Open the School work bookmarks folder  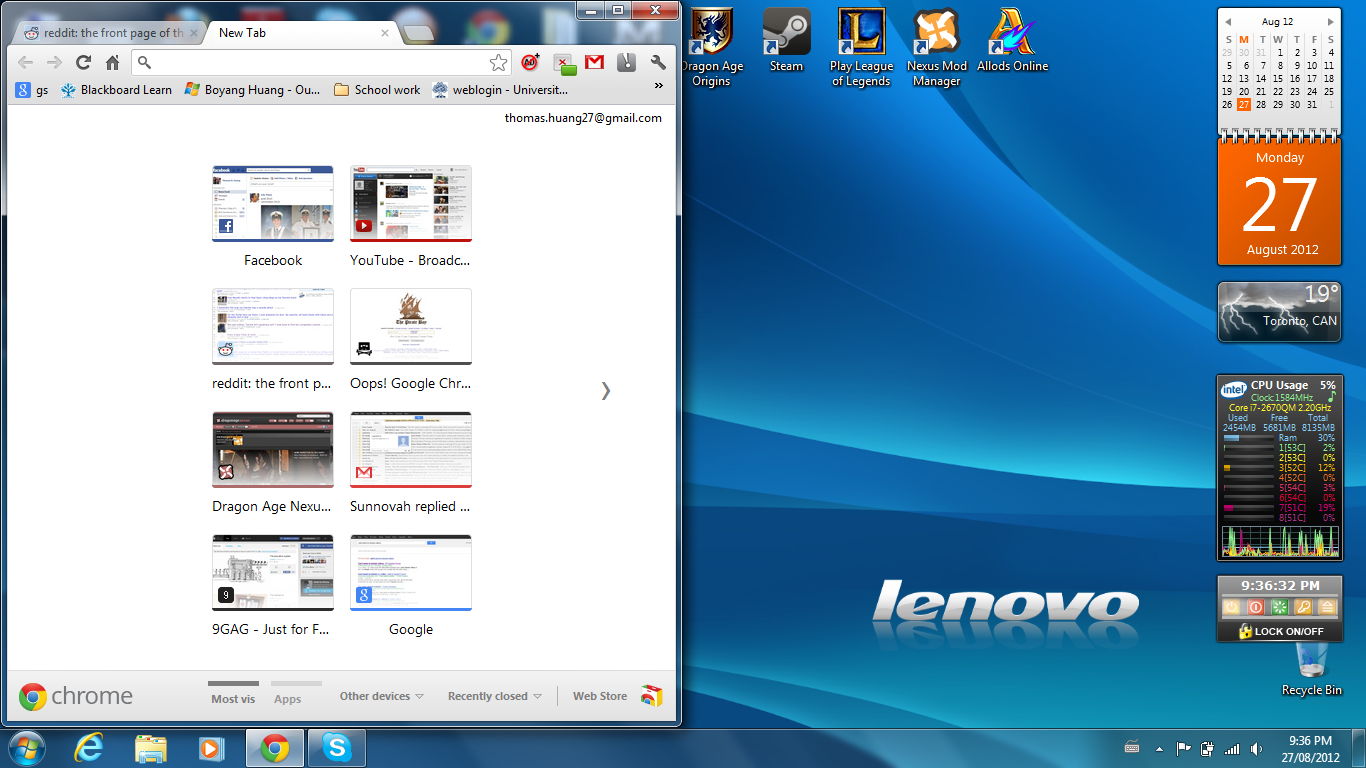pos(377,90)
